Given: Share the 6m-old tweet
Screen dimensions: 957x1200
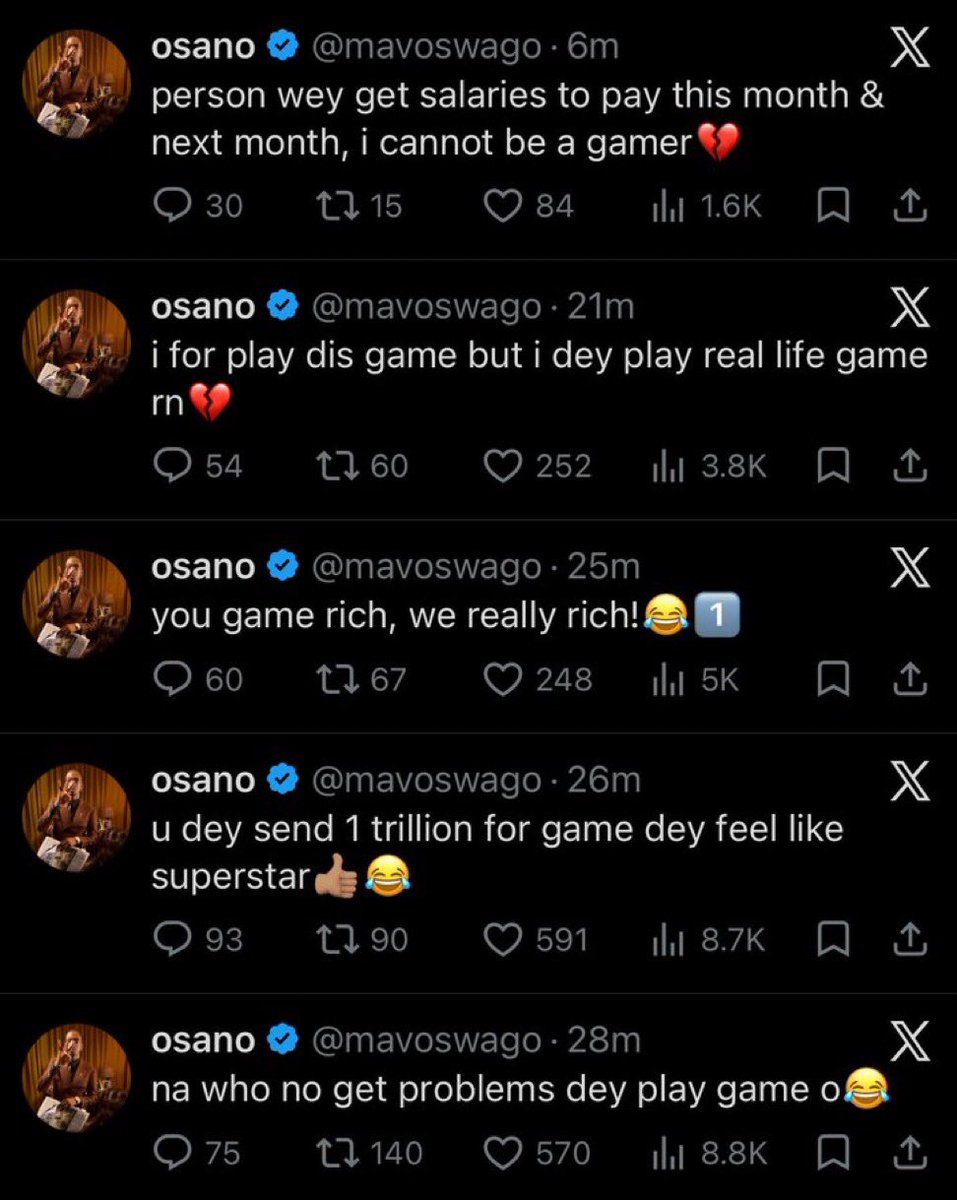Looking at the screenshot, I should coord(908,206).
